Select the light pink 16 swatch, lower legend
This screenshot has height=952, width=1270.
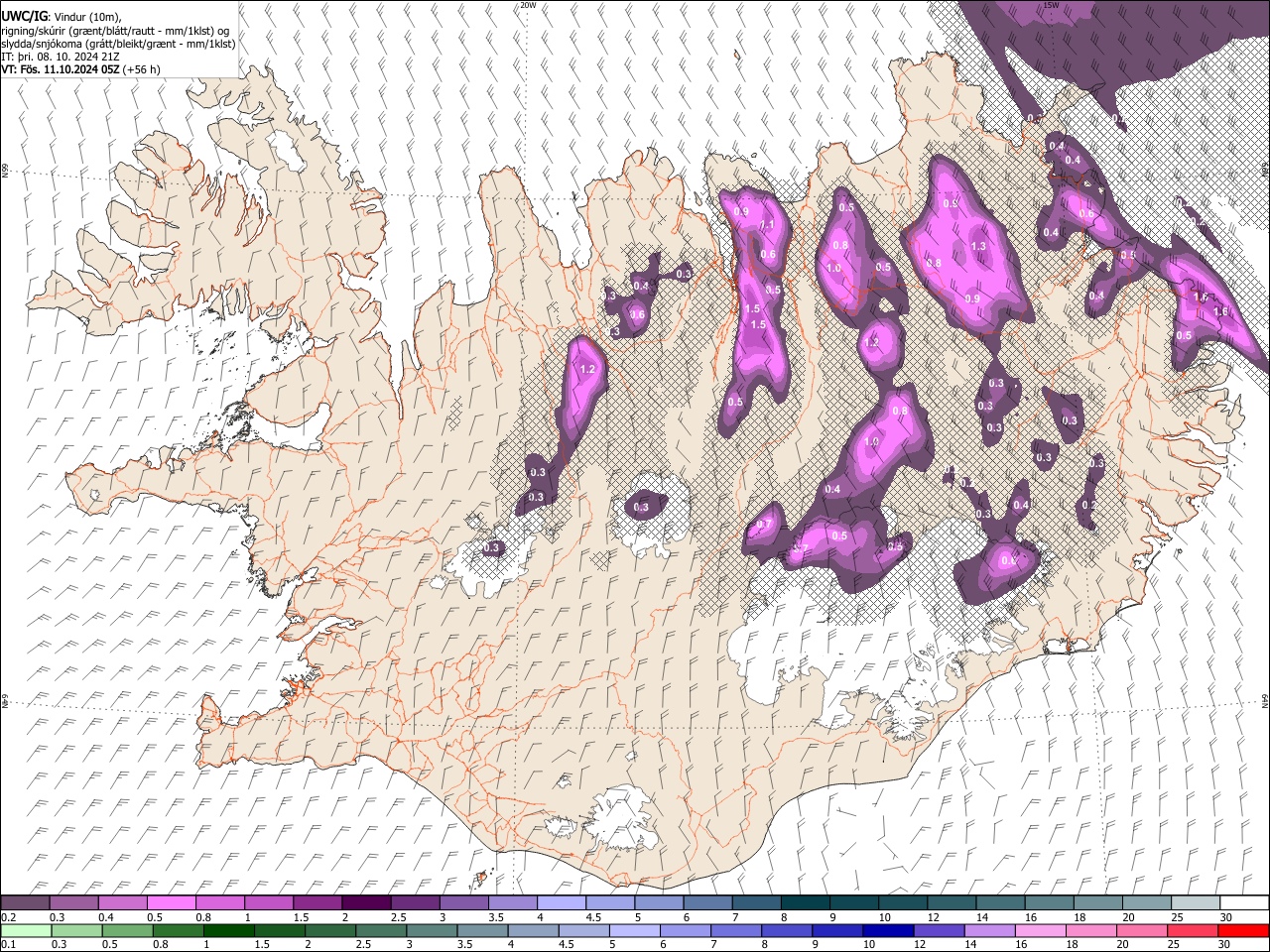[x=1040, y=931]
